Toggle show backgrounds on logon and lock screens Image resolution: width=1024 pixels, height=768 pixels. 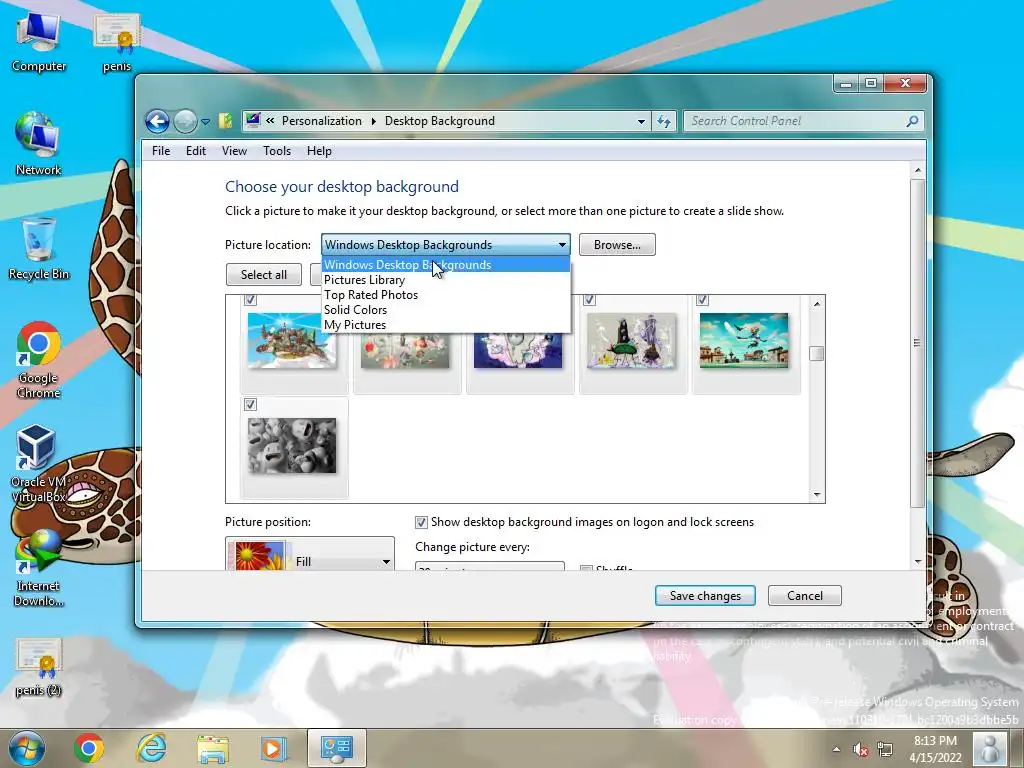[x=421, y=522]
